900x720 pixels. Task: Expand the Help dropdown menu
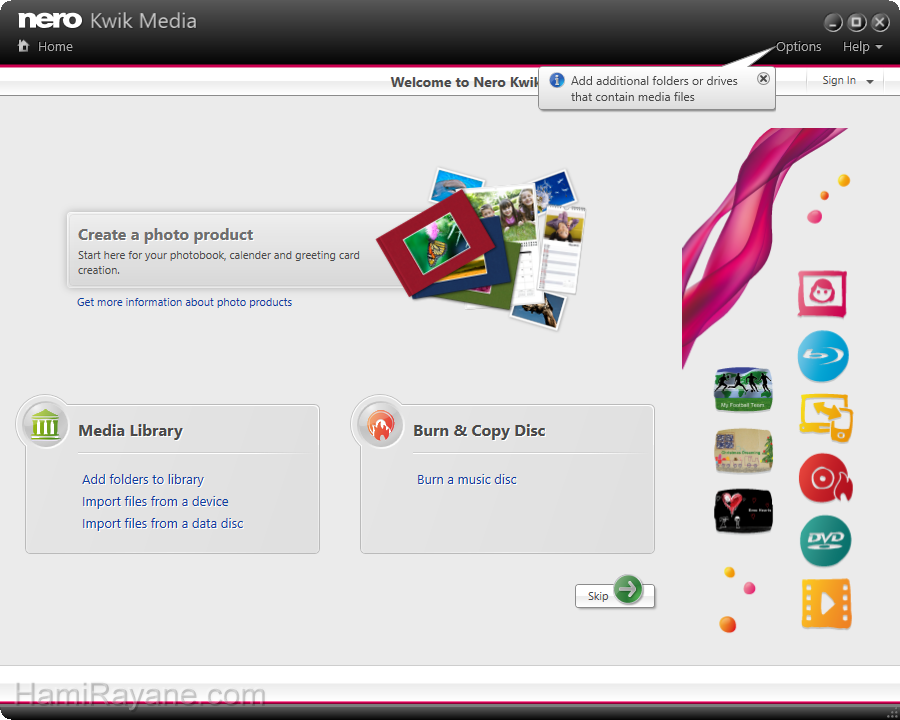[x=862, y=47]
